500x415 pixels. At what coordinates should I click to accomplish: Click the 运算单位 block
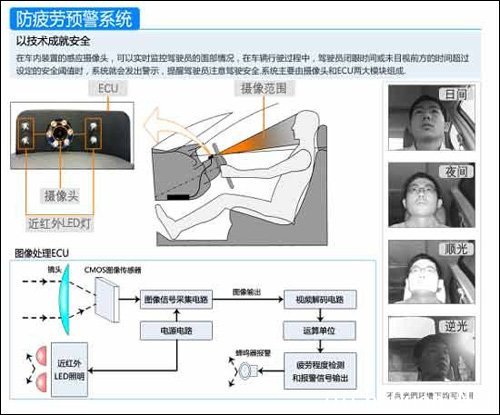(x=320, y=330)
